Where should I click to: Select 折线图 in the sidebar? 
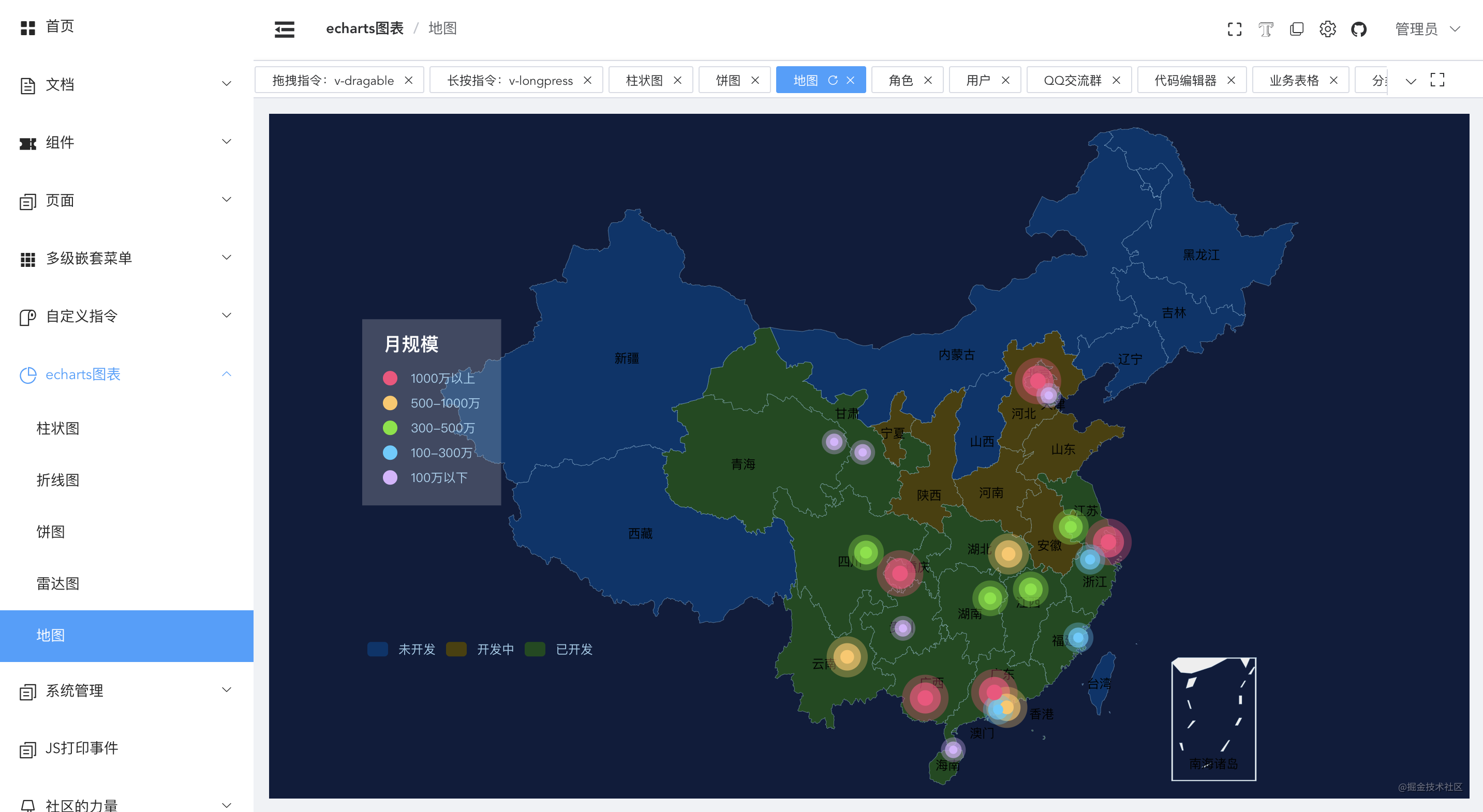tap(57, 480)
